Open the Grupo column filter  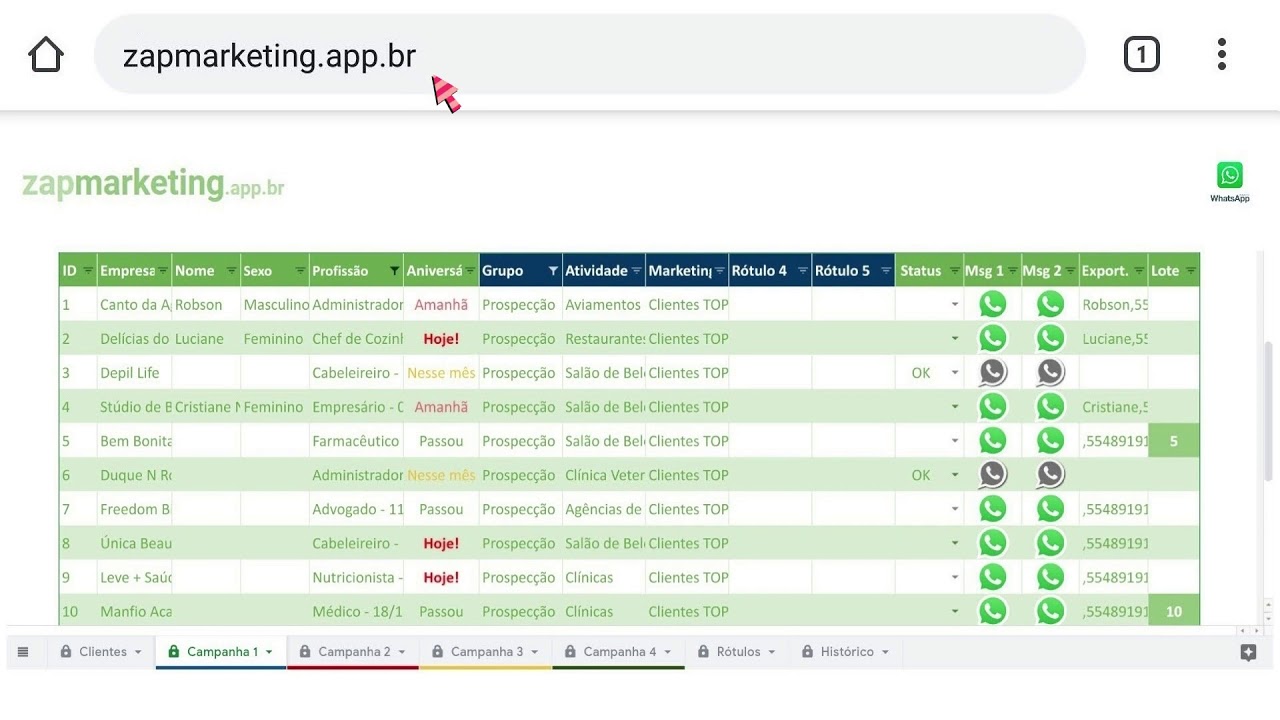[x=553, y=271]
